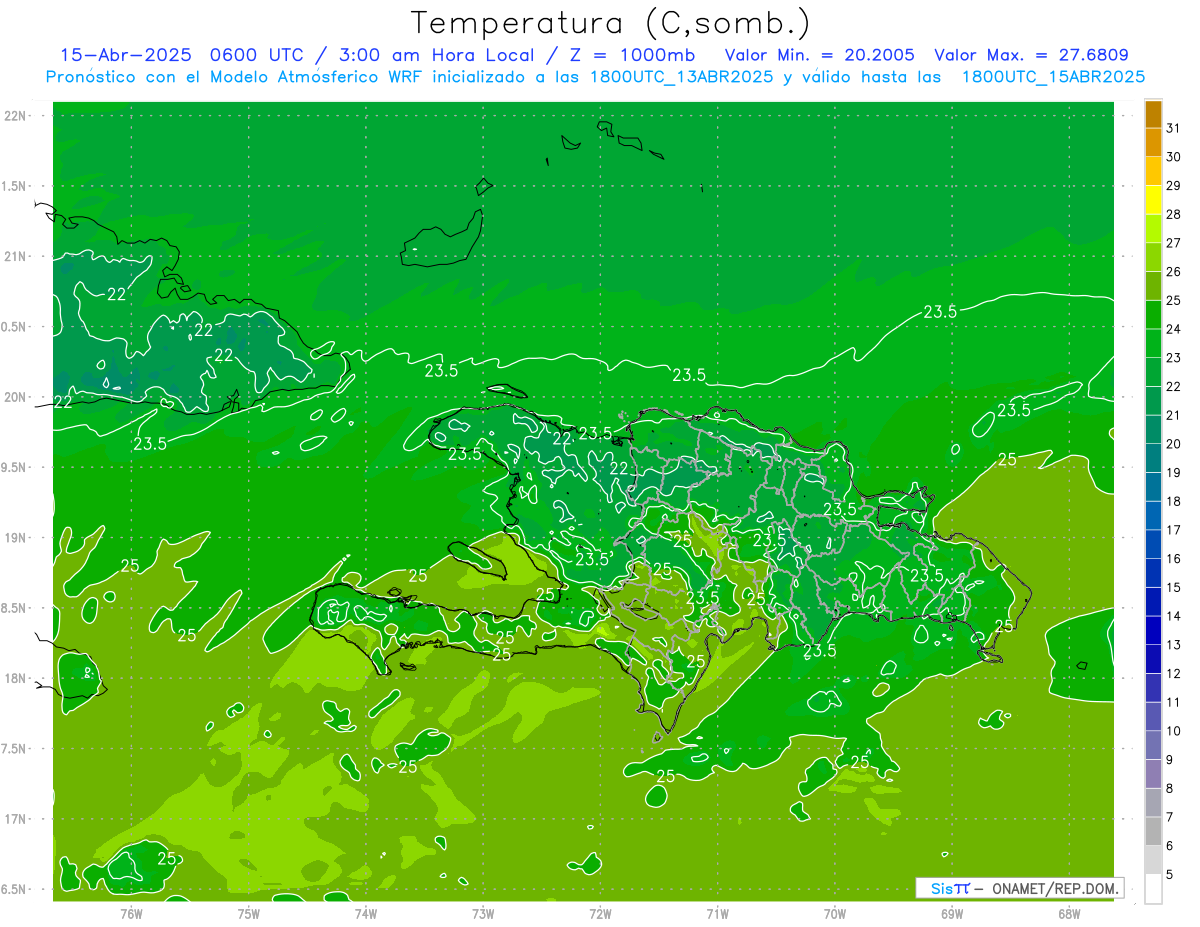Click the 22N latitude axis label
The height and width of the screenshot is (927, 1200).
(x=15, y=116)
